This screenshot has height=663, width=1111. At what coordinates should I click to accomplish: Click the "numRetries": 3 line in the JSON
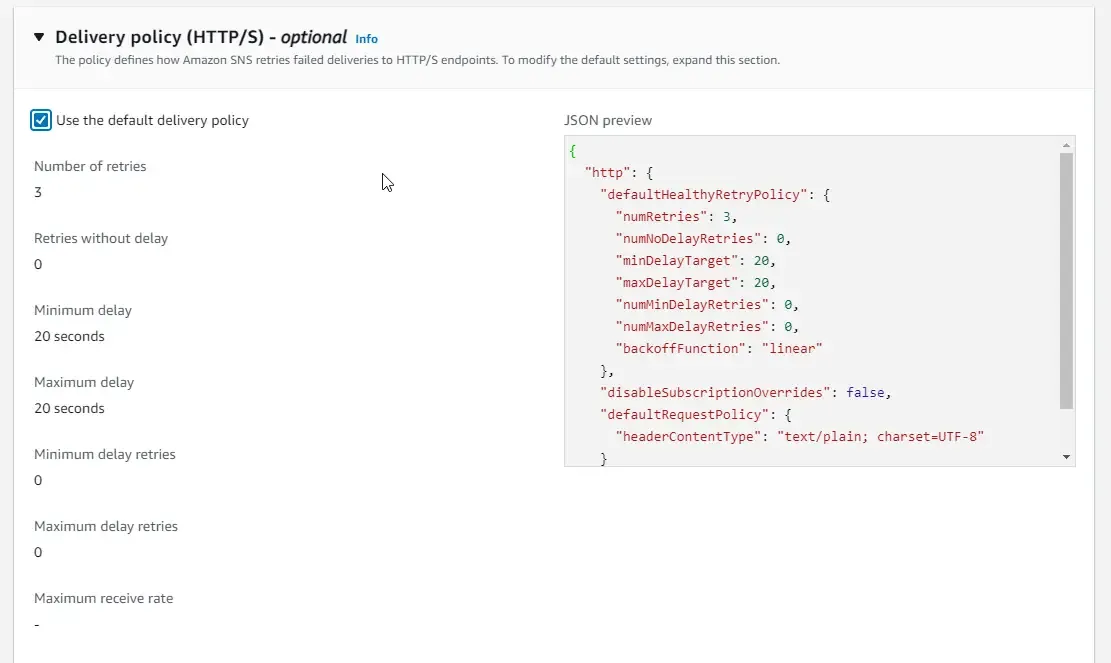(x=677, y=216)
